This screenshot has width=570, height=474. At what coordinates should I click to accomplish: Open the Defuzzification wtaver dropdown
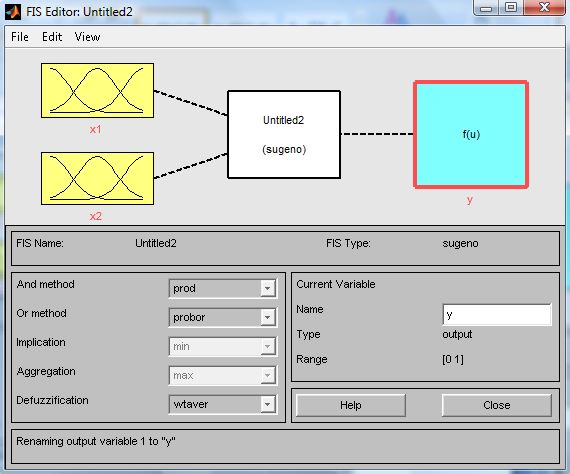(x=222, y=404)
